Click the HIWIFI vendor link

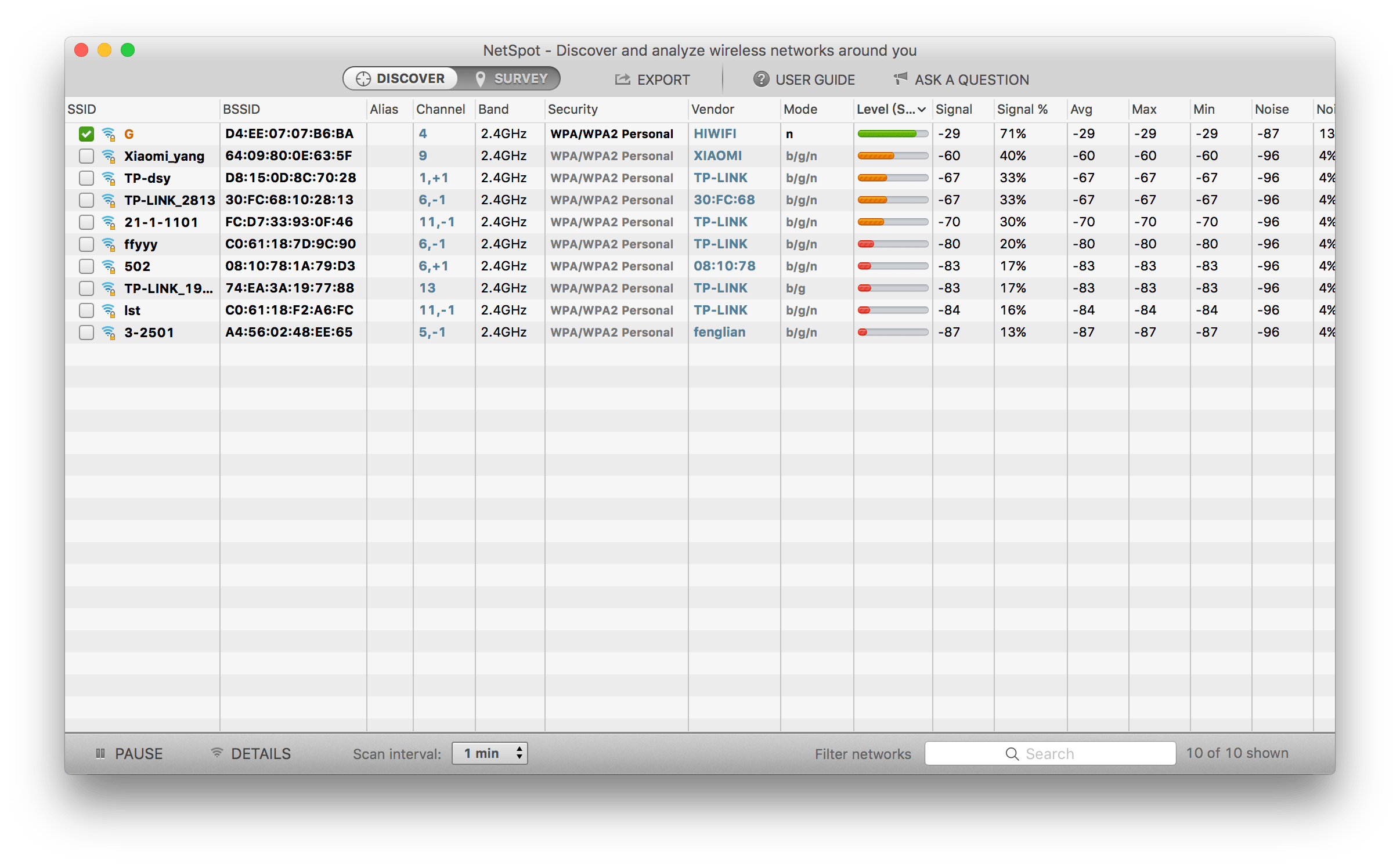click(715, 133)
